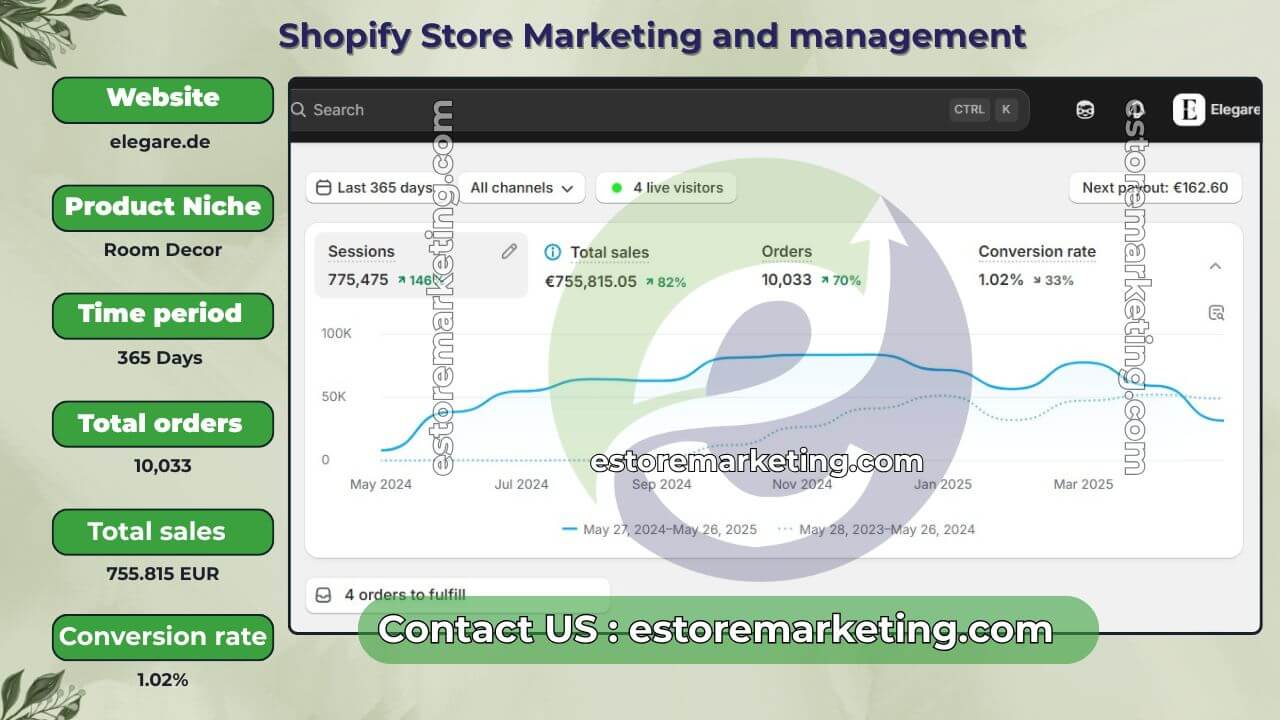Click the calendar icon in date button
The width and height of the screenshot is (1280, 720).
(323, 188)
